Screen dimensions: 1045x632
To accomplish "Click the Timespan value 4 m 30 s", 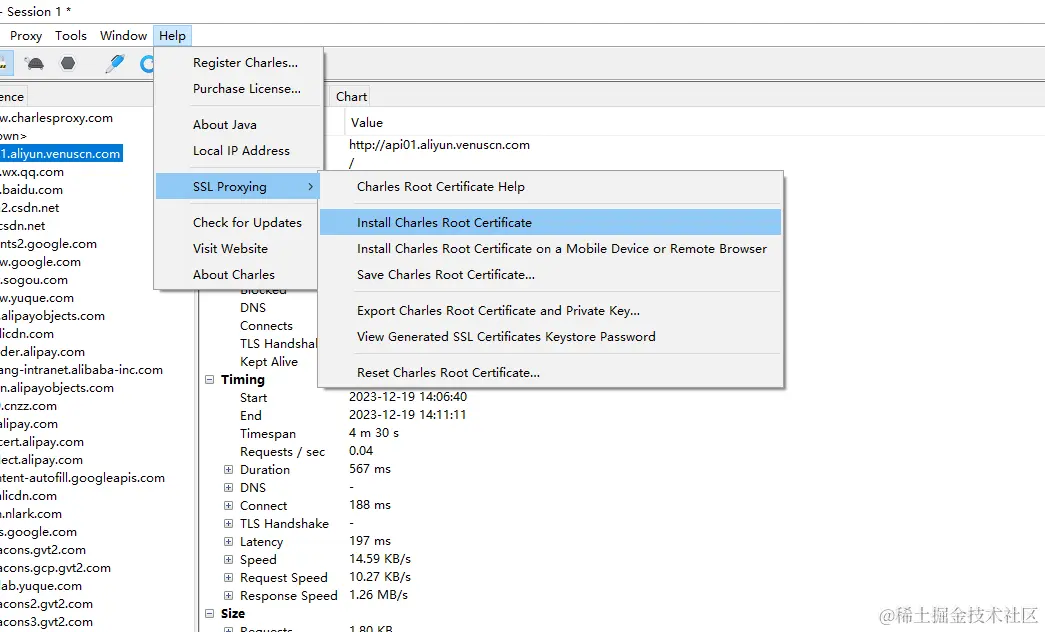I will pos(374,433).
